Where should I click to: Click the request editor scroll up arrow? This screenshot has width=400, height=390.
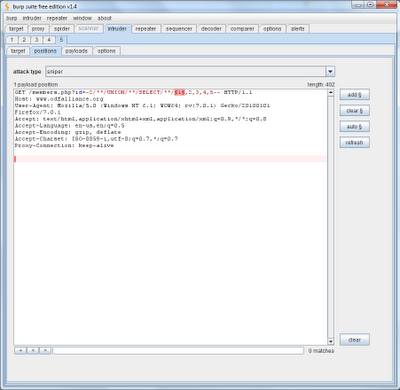(330, 93)
